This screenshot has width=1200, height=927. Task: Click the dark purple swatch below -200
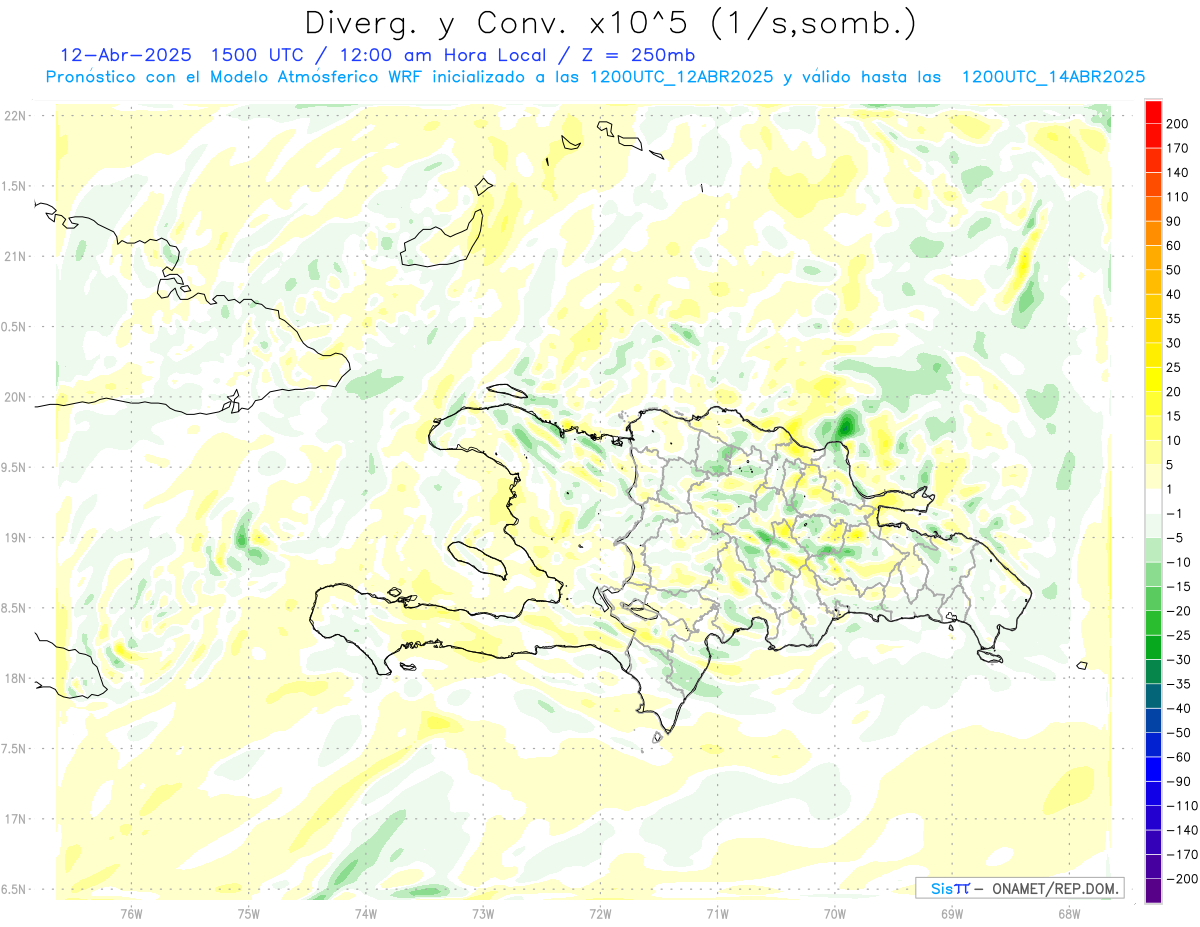[x=1154, y=890]
